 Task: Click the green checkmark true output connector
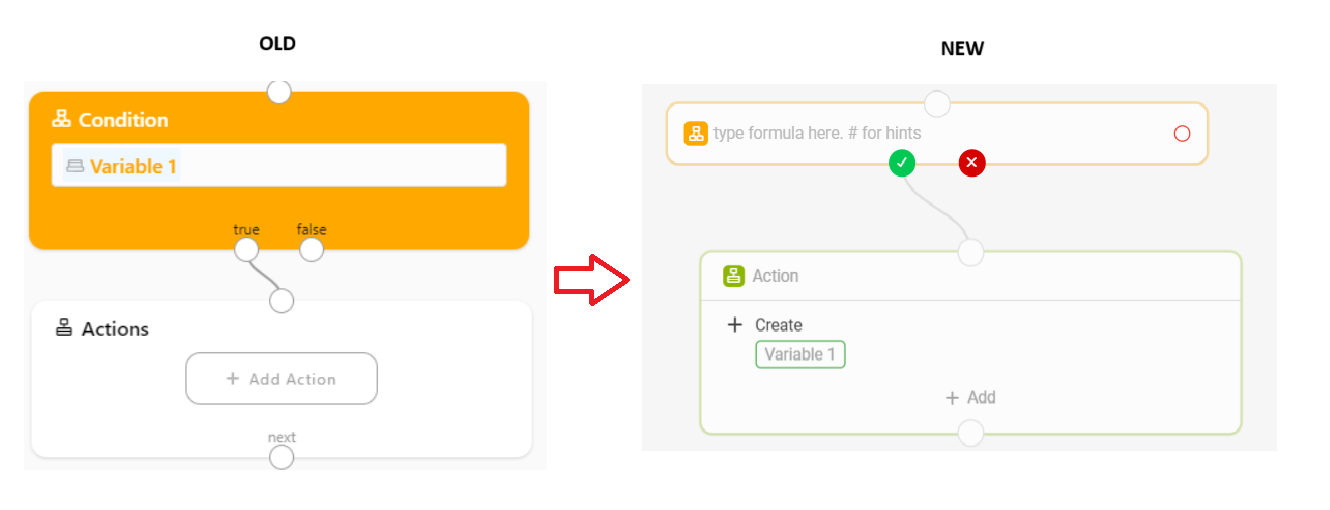pyautogui.click(x=902, y=162)
